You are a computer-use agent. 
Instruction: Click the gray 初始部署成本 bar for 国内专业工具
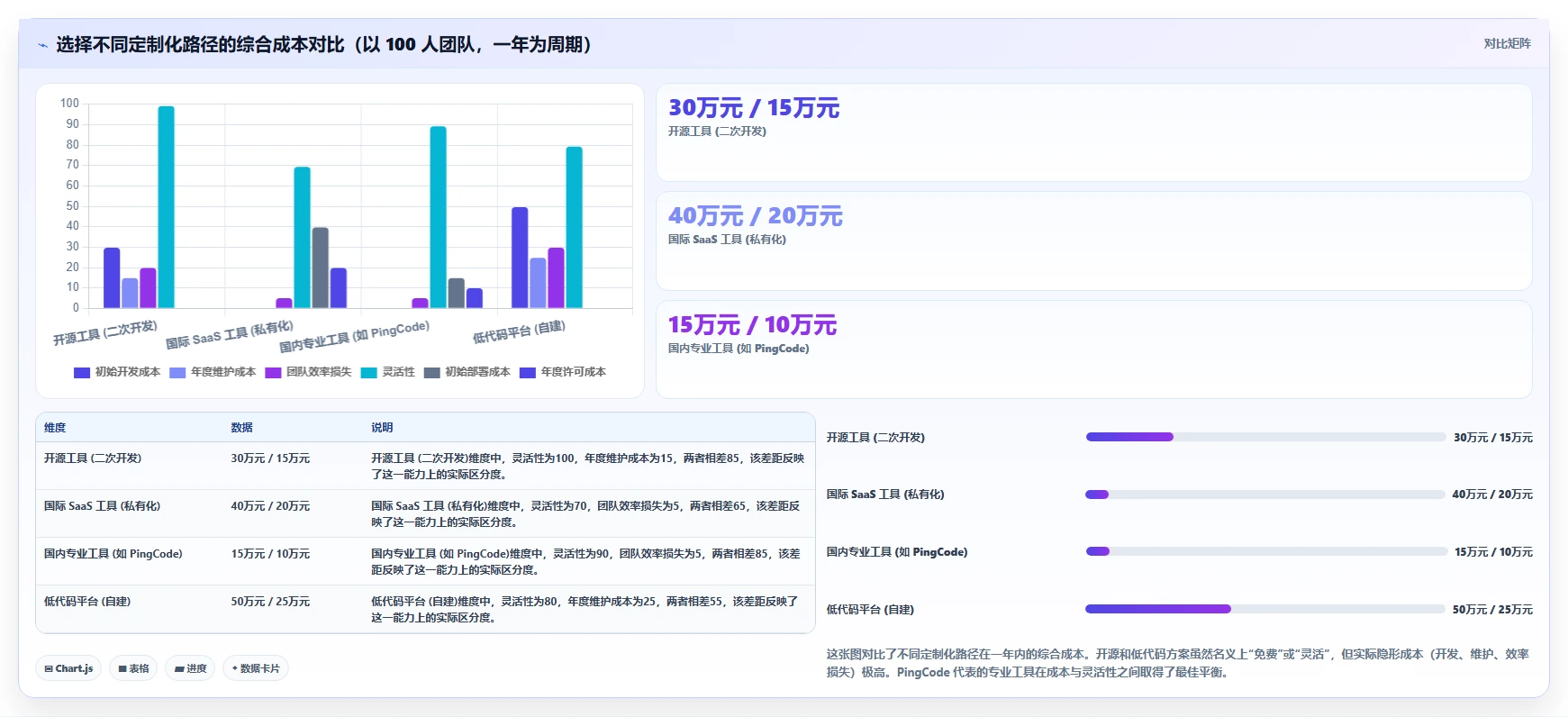pos(456,294)
